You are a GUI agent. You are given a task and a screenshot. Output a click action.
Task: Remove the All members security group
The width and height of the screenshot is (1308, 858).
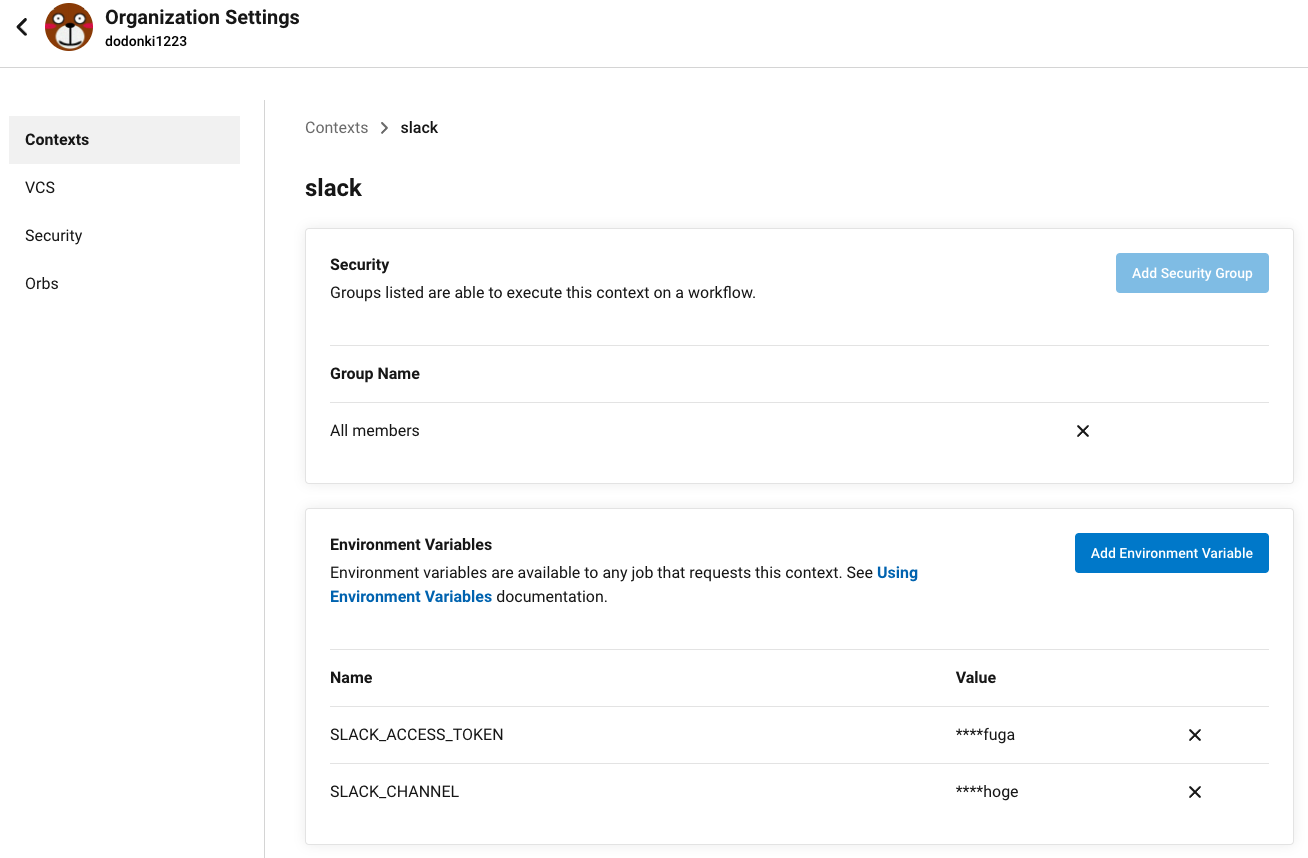point(1082,431)
